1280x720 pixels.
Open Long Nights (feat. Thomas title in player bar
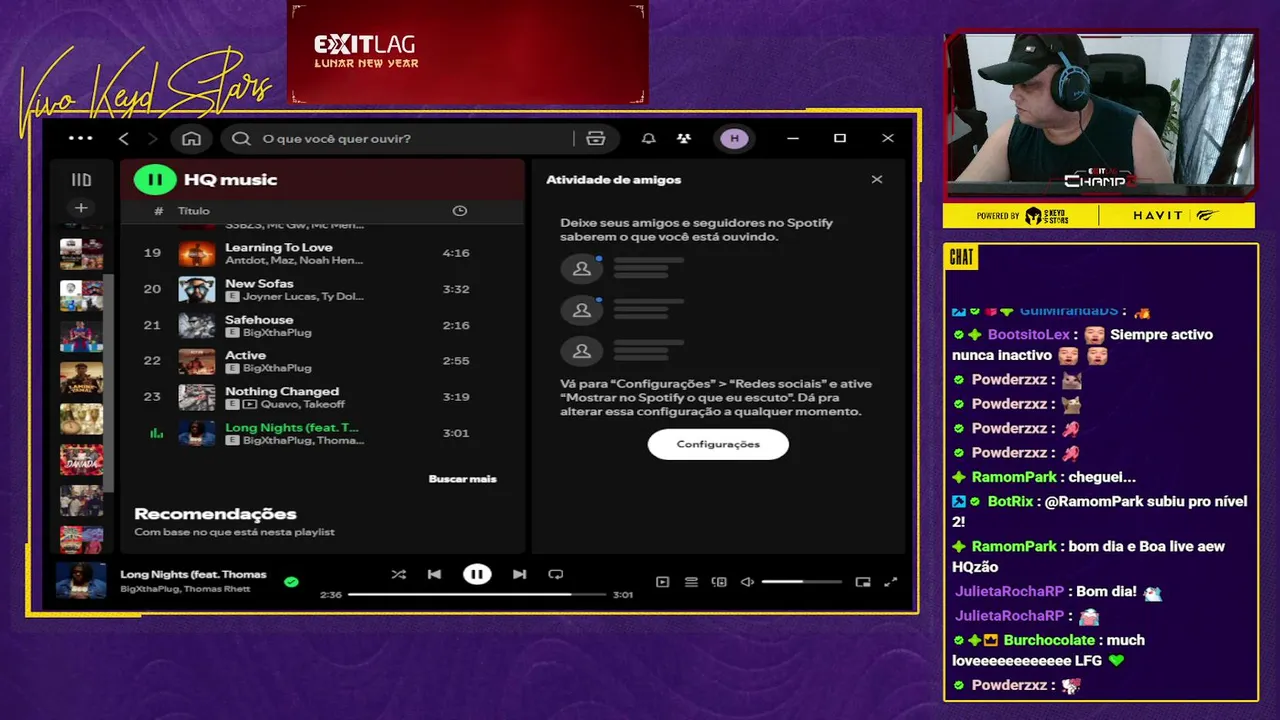point(193,574)
